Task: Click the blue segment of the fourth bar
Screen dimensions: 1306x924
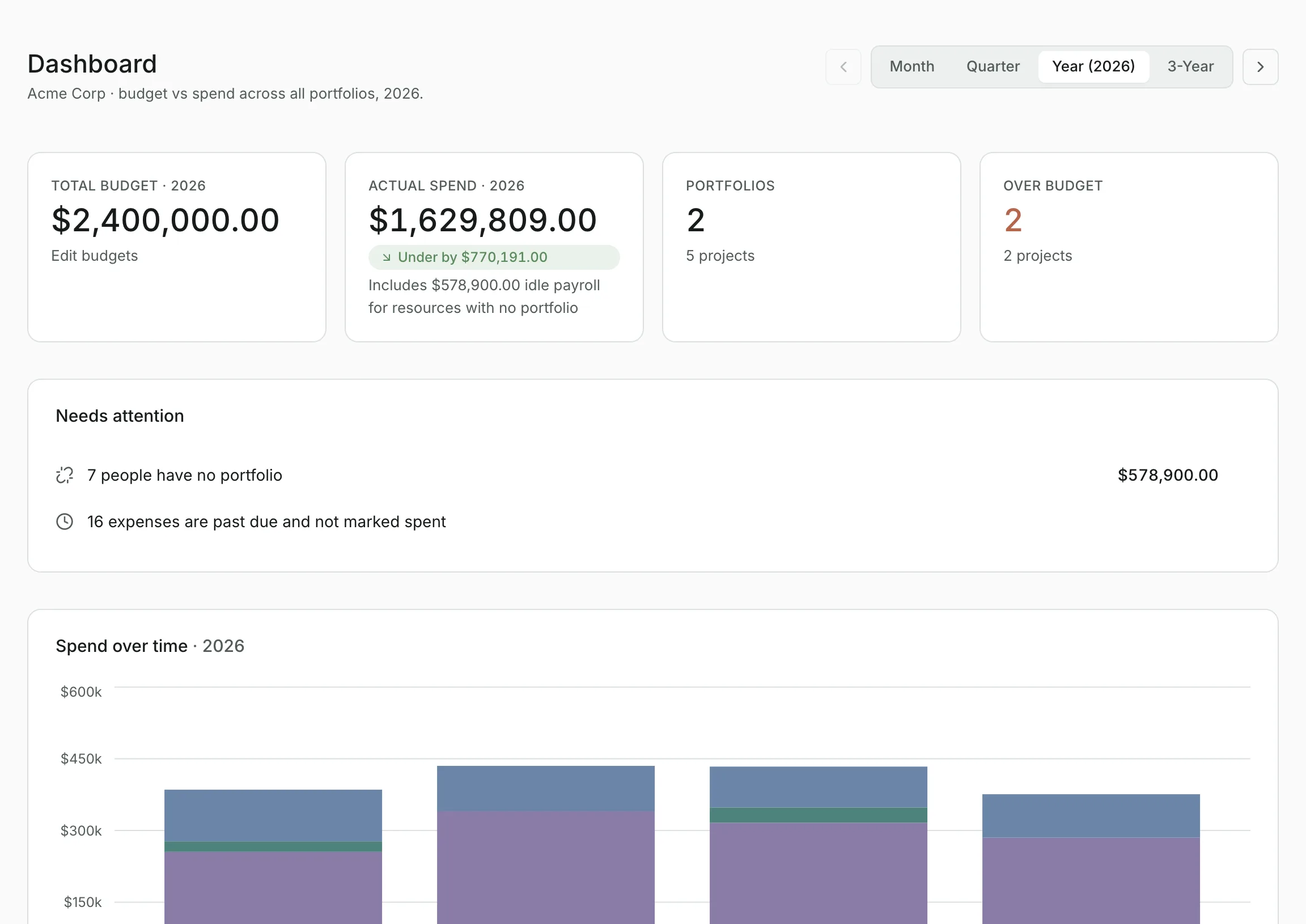Action: (x=1091, y=816)
